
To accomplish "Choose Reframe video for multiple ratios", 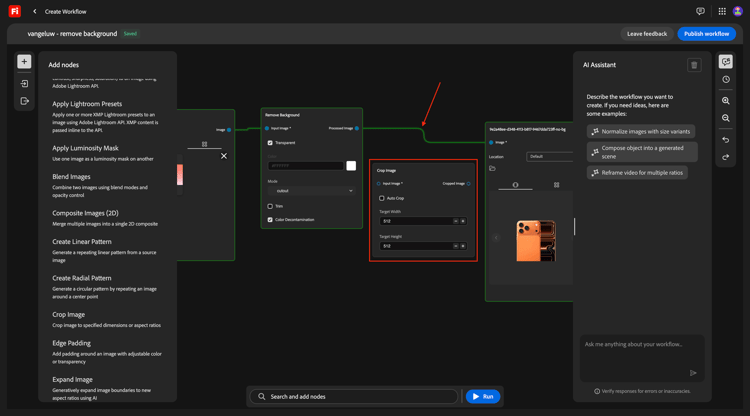I will pos(637,173).
